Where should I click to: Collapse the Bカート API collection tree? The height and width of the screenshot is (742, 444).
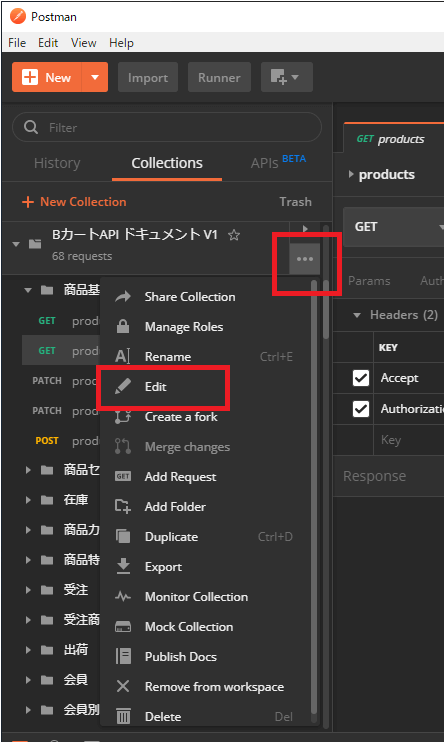point(16,244)
